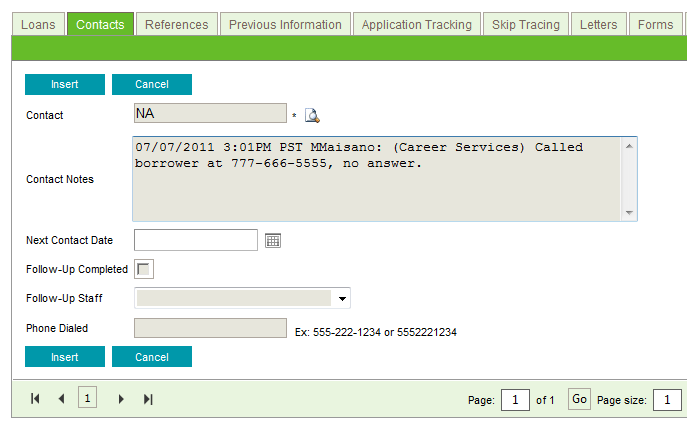Open the Skip Tracing tab
The height and width of the screenshot is (422, 687).
click(526, 24)
